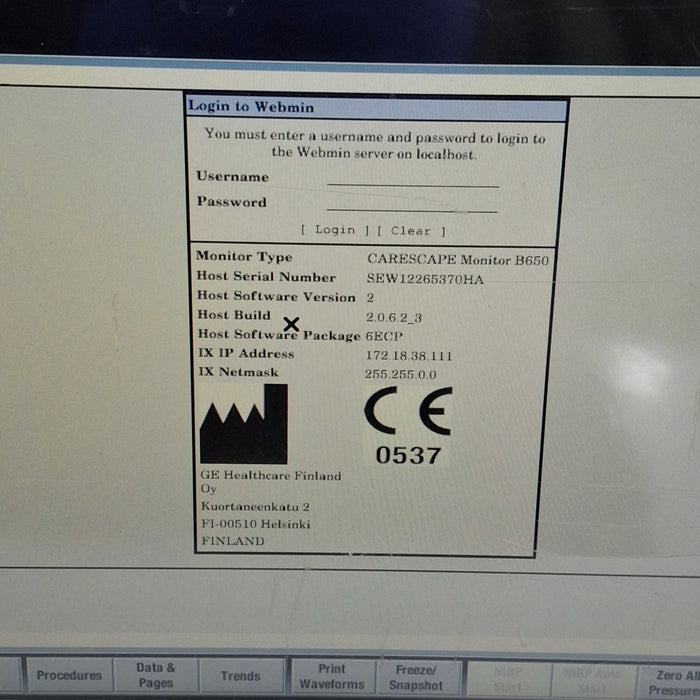This screenshot has width=700, height=700.
Task: Select serial number SEW12265370HA
Action: [x=425, y=279]
